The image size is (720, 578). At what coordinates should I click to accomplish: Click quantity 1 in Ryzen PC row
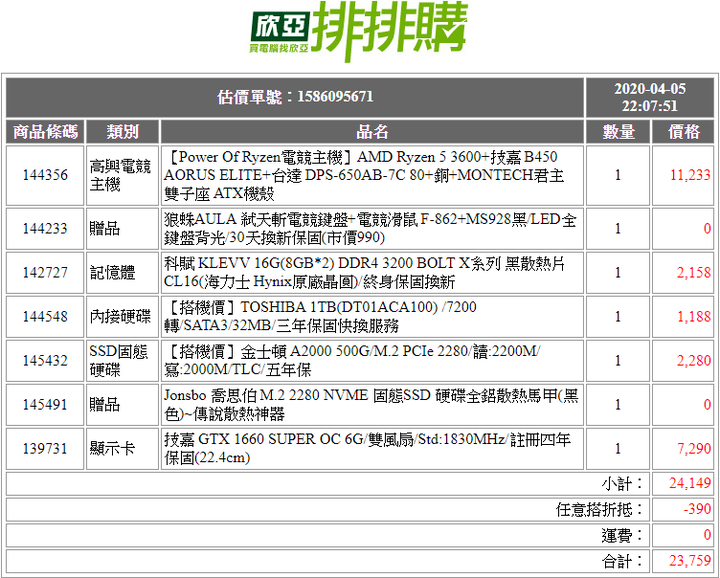618,175
